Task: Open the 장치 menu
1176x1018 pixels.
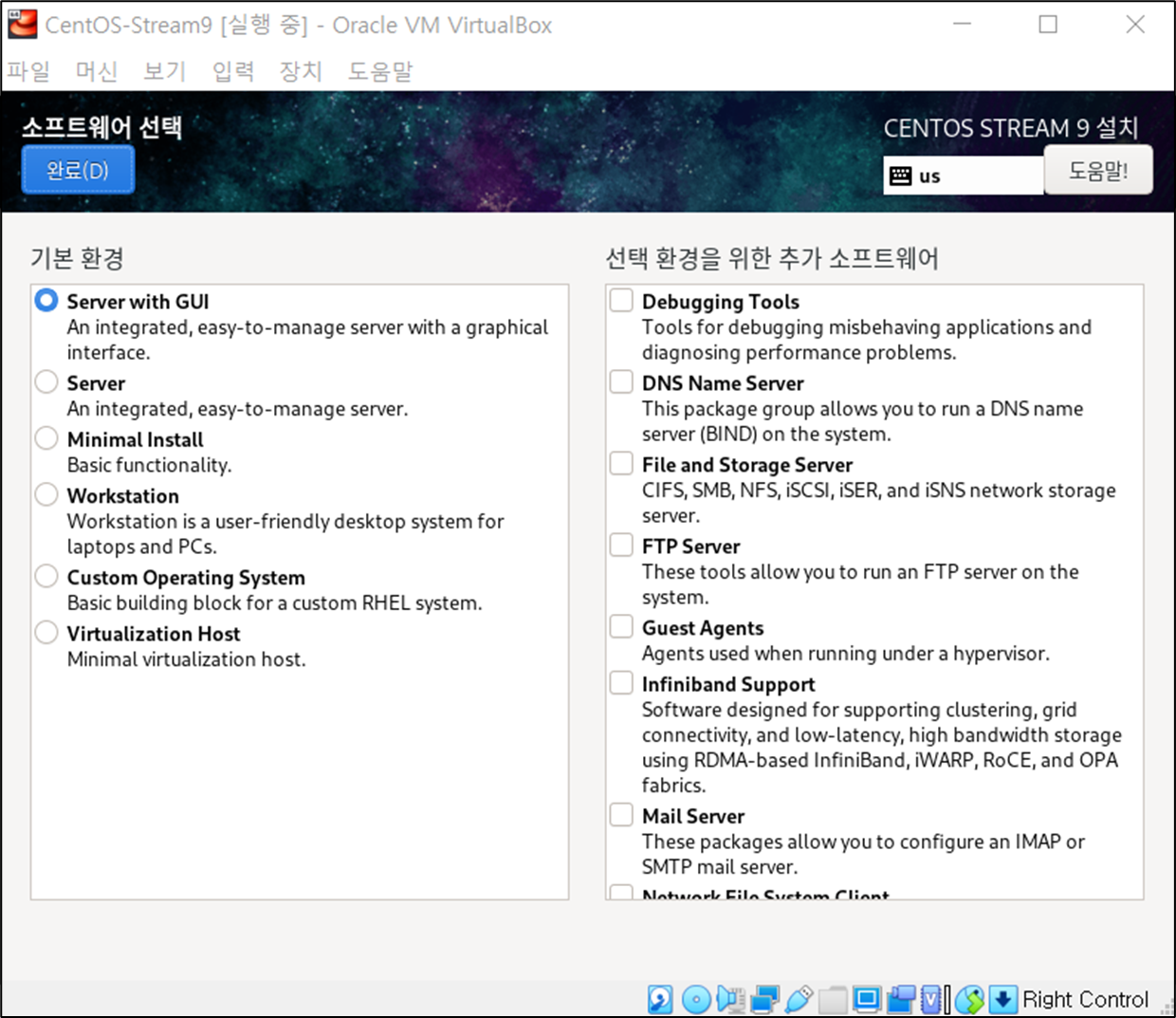Action: pyautogui.click(x=302, y=71)
